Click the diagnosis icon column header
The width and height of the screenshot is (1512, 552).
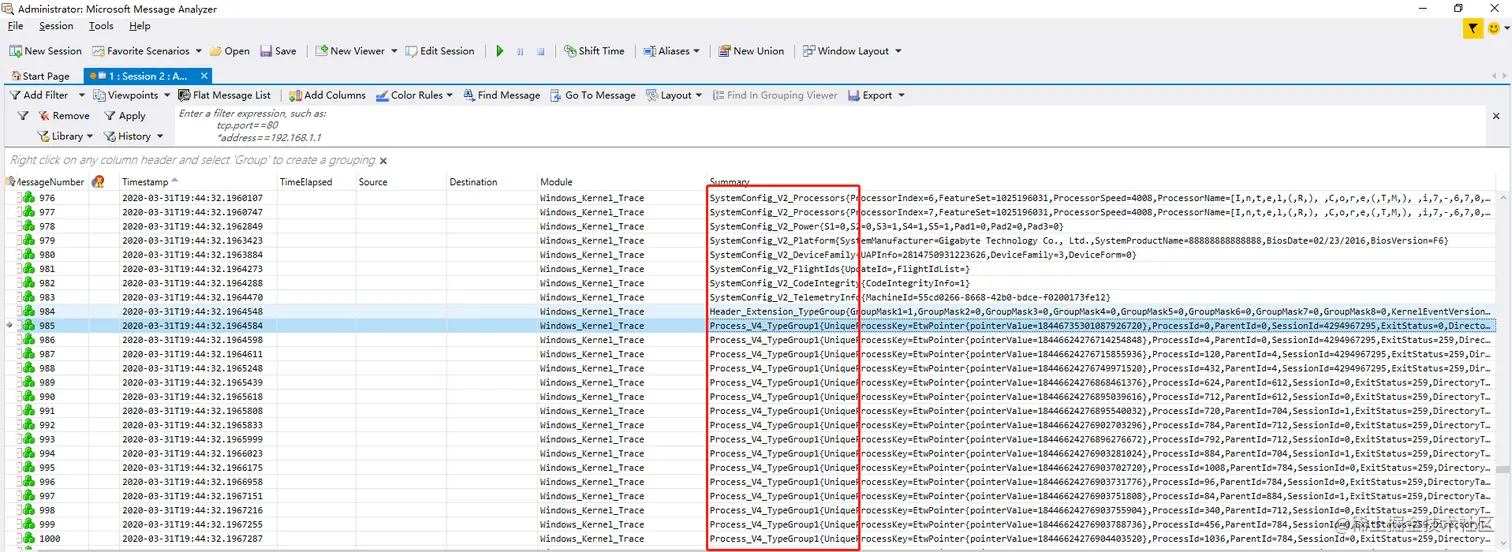98,182
